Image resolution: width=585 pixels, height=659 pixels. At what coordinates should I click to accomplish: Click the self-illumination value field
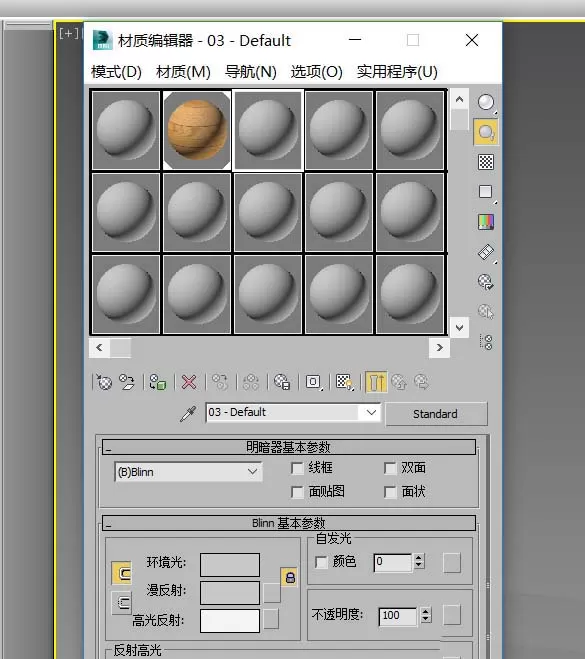393,562
